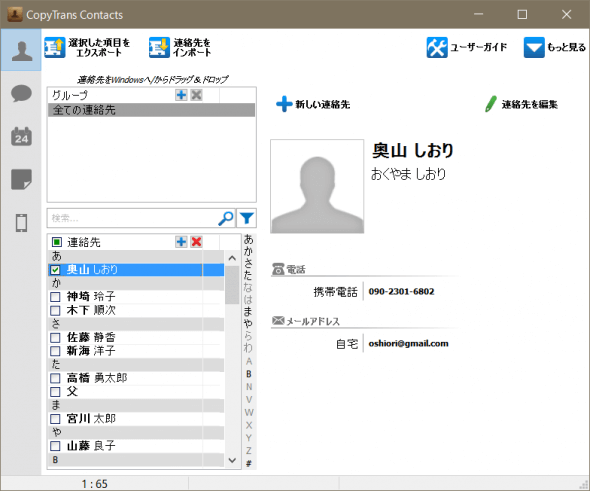Click 選択した項目をエクスポート export button
Image resolution: width=590 pixels, height=491 pixels.
pyautogui.click(x=87, y=47)
